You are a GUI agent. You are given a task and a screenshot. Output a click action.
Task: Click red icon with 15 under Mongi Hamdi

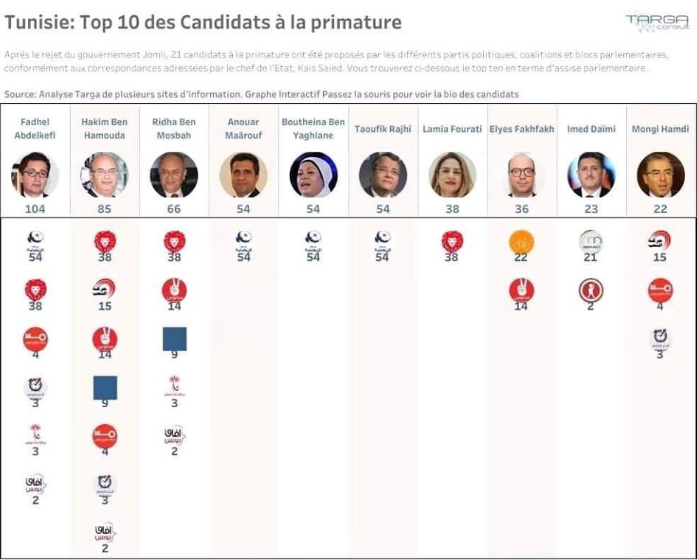pos(659,241)
